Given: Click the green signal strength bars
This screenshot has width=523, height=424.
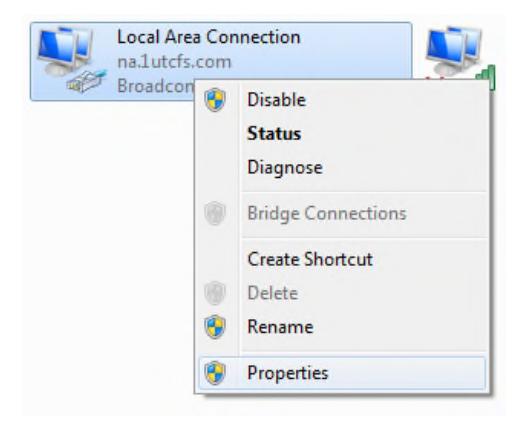Looking at the screenshot, I should 486,77.
